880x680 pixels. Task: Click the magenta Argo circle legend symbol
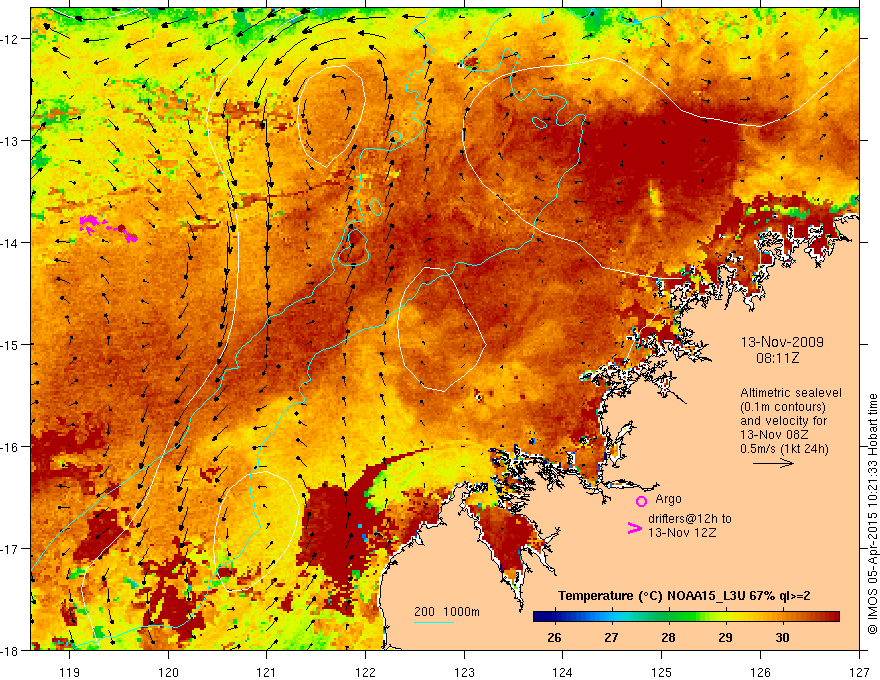pyautogui.click(x=641, y=501)
